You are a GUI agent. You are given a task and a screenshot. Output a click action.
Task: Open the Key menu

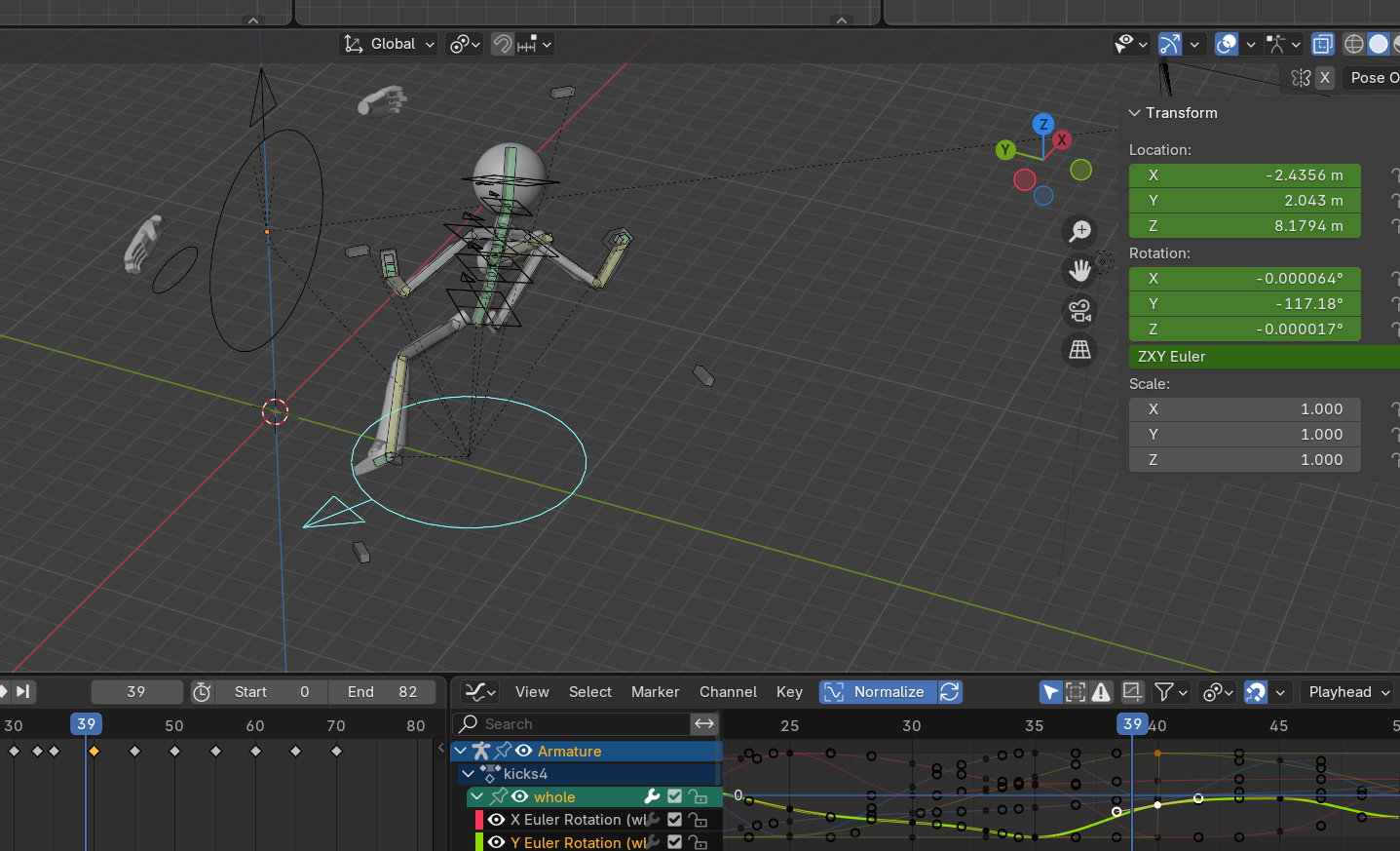pos(789,692)
